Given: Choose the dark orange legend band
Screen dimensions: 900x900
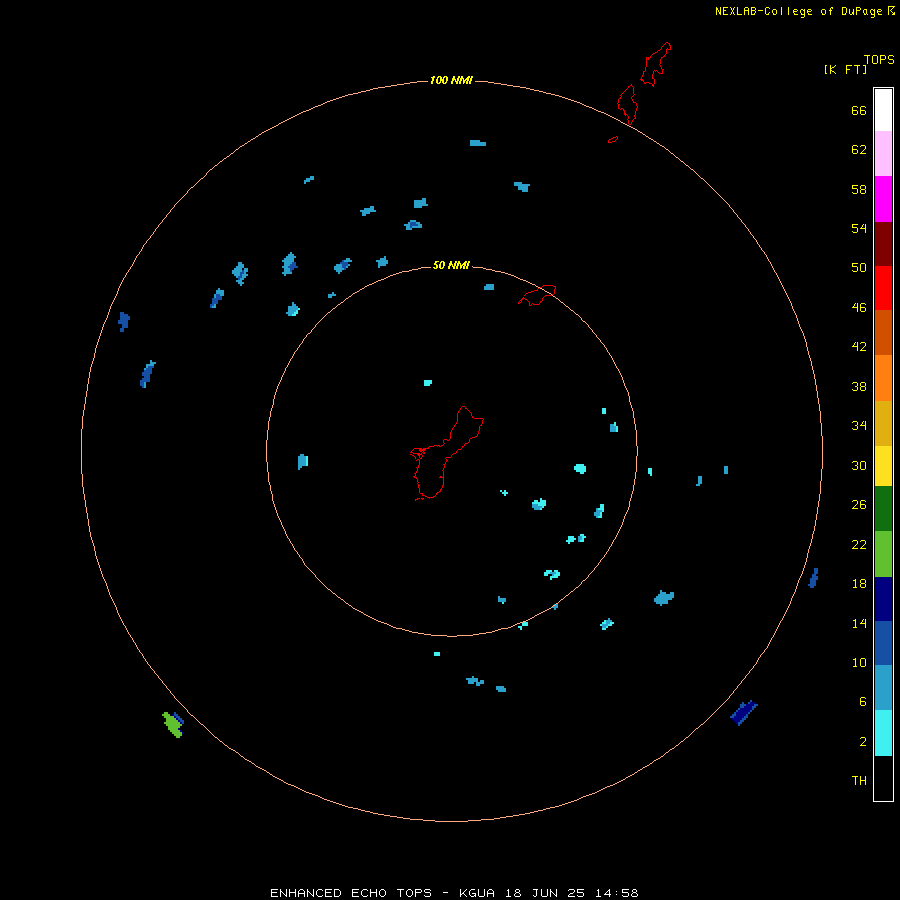Looking at the screenshot, I should click(x=883, y=332).
